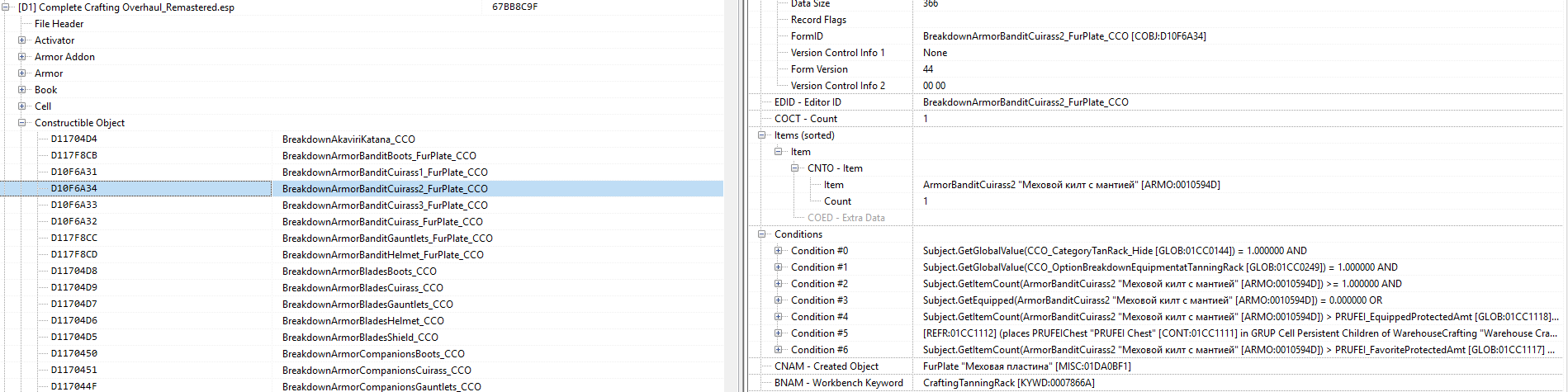
Task: Expand the Armor group
Action: (22, 73)
